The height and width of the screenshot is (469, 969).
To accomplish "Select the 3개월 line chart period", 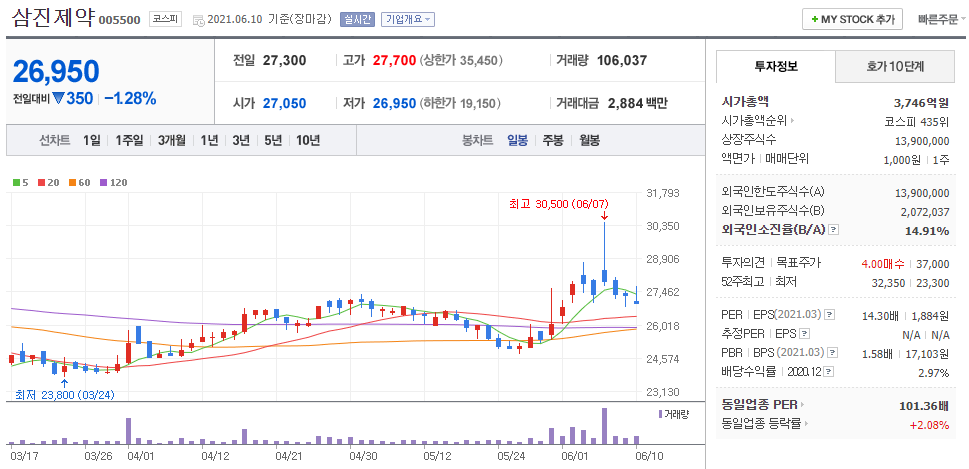I will (171, 140).
